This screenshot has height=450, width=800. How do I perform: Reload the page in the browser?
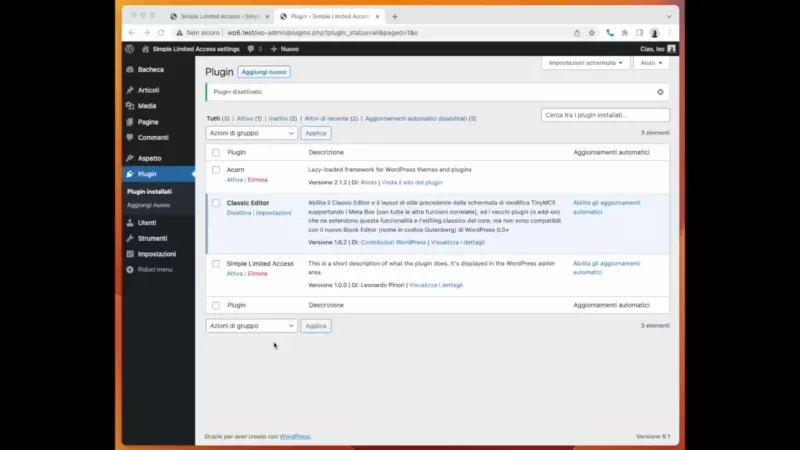click(162, 32)
